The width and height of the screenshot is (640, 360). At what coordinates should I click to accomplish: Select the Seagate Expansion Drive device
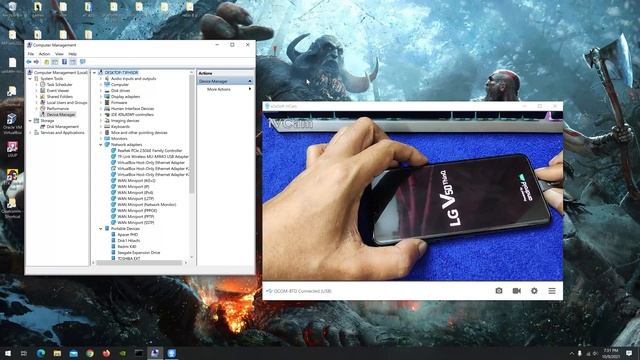click(x=138, y=253)
